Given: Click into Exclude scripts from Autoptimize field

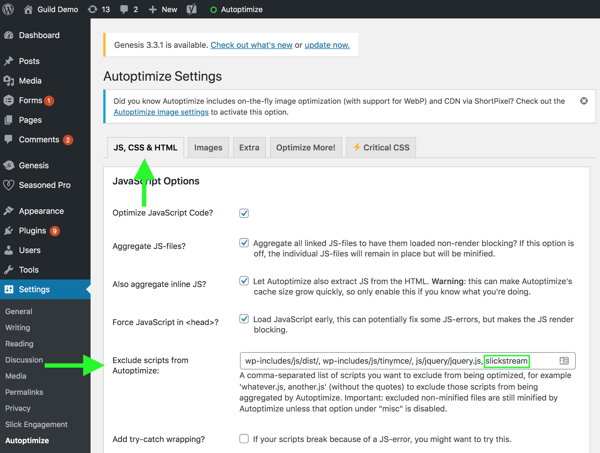Looking at the screenshot, I should [x=408, y=361].
